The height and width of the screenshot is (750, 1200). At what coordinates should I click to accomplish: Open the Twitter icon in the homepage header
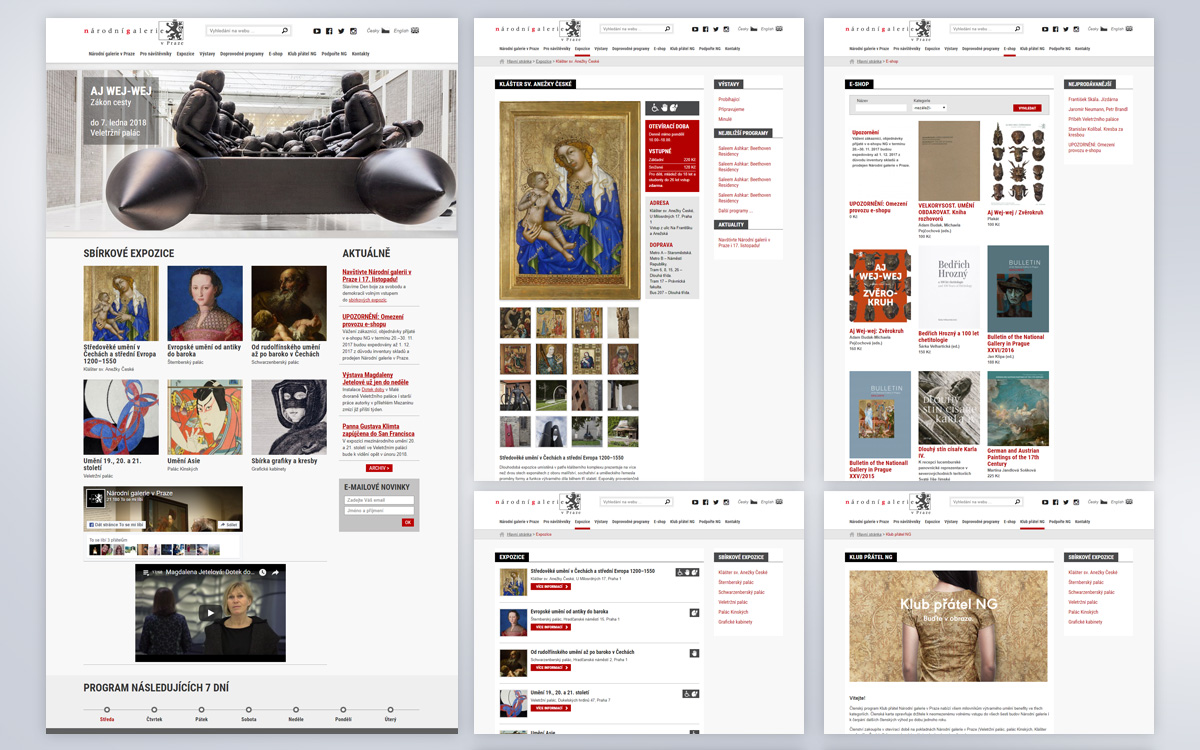point(340,31)
